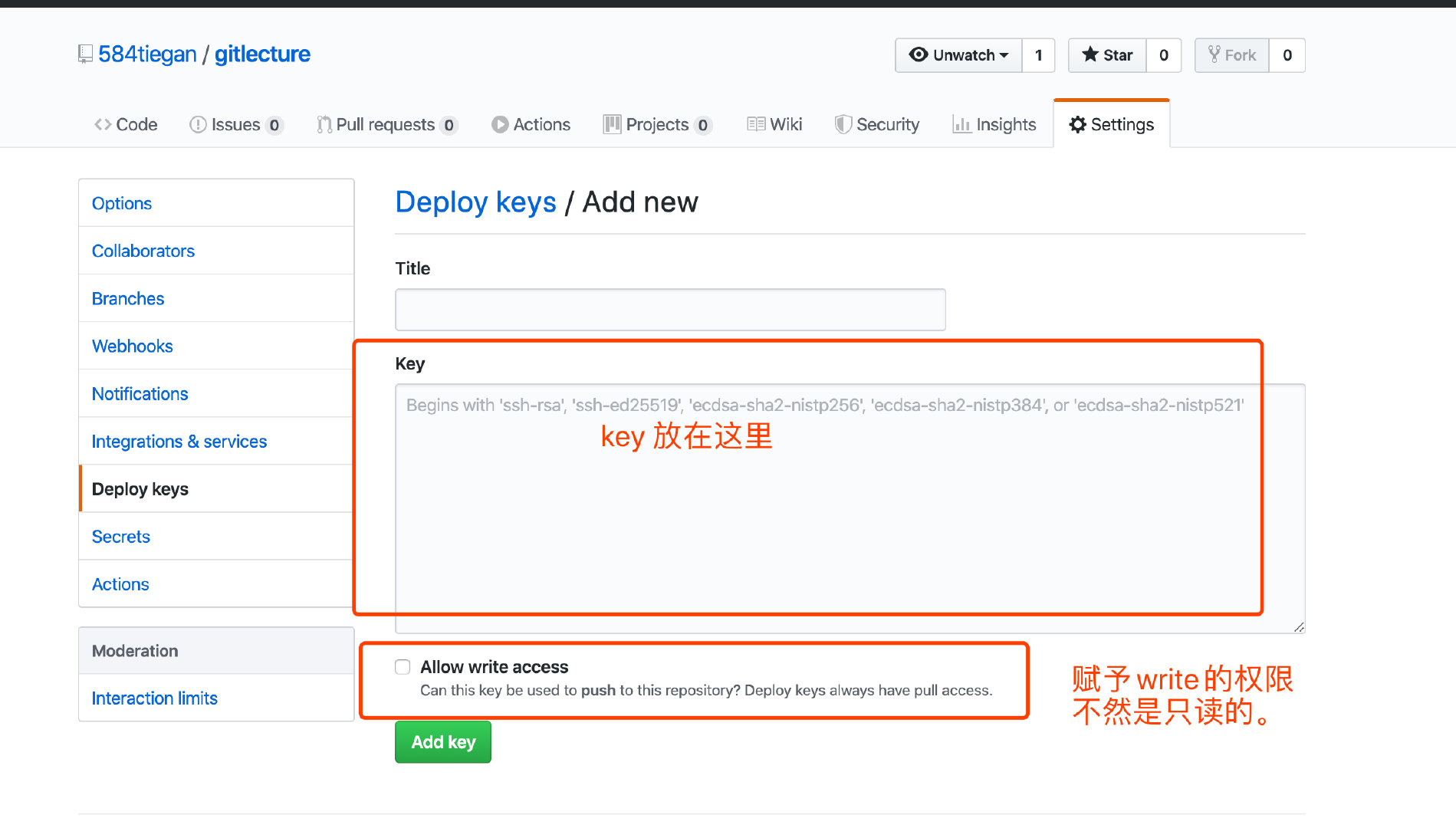The width and height of the screenshot is (1456, 828).
Task: Click the eye icon on Unwatch
Action: (918, 54)
